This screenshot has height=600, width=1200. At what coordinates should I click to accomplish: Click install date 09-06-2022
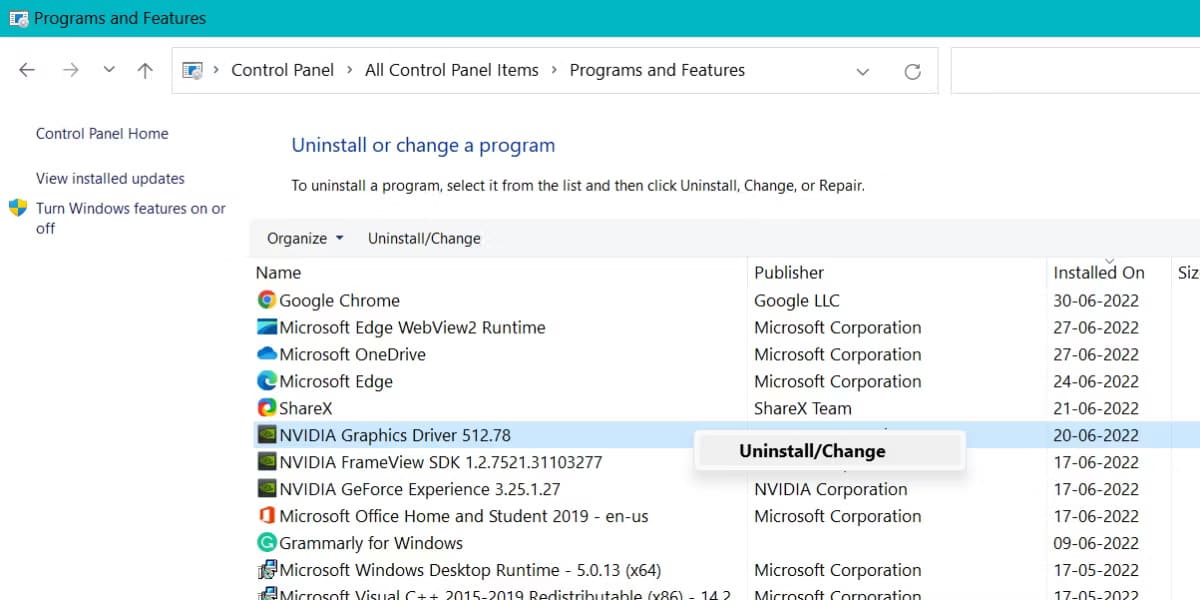coord(1096,543)
